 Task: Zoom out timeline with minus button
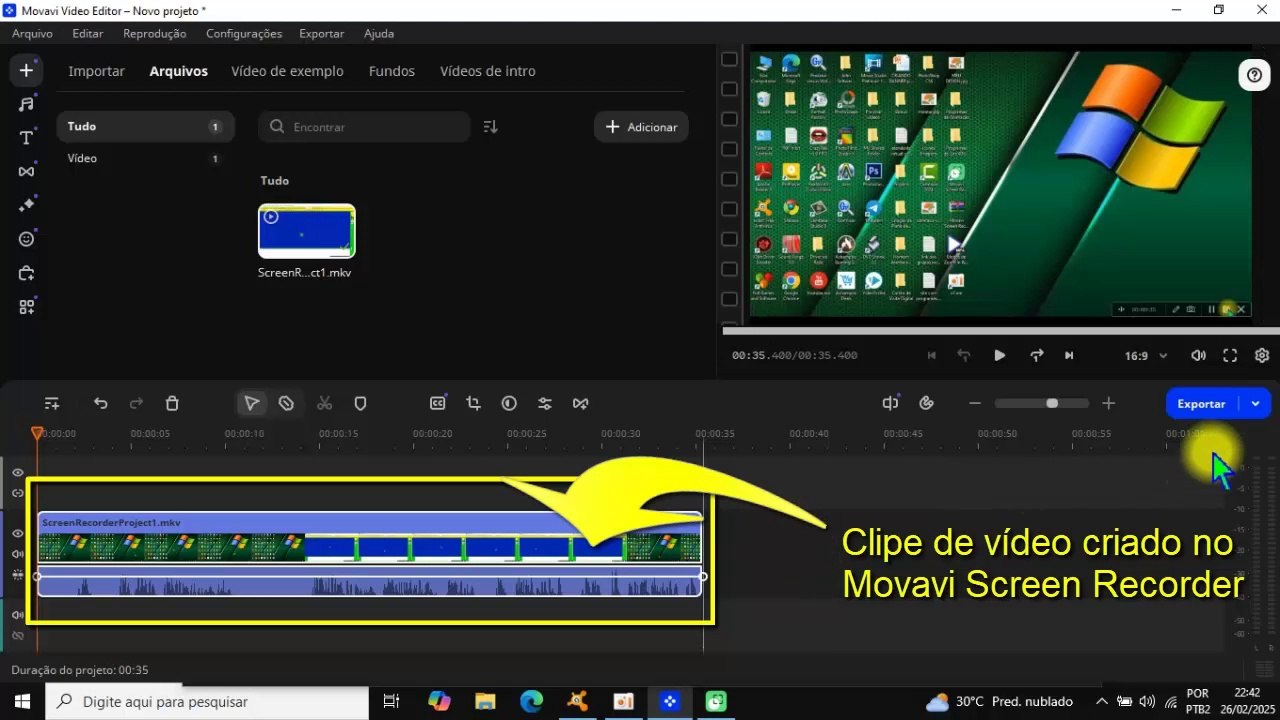pos(975,403)
